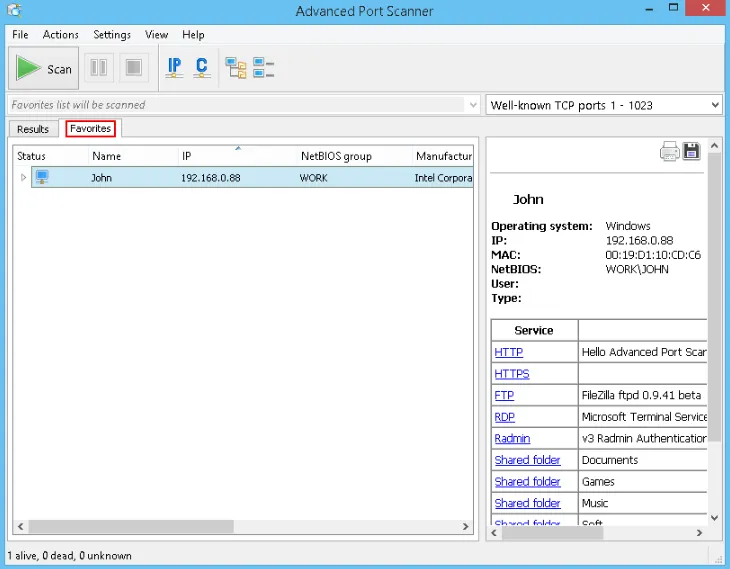Open the HTTP service link

coord(508,352)
